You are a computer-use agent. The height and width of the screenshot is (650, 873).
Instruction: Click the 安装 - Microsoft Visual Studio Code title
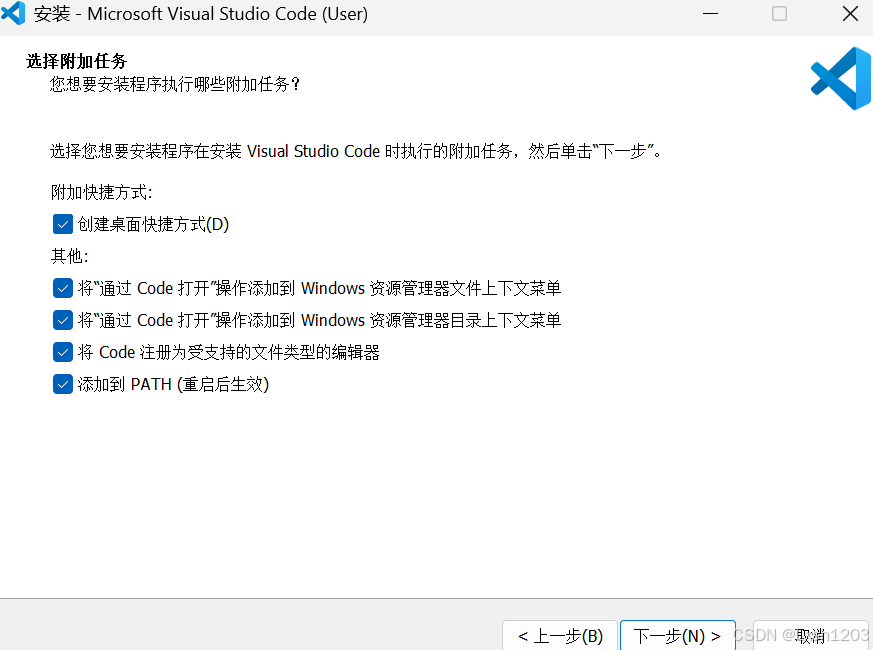[x=200, y=14]
